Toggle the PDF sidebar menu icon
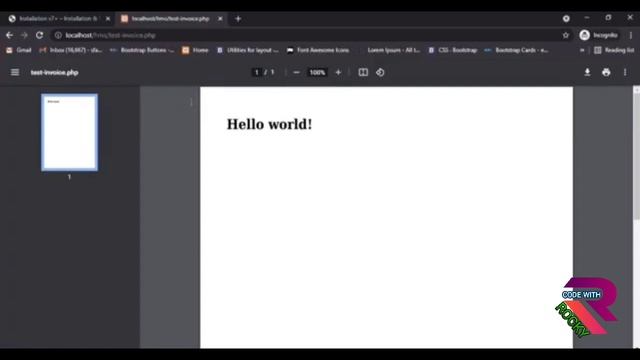This screenshot has width=640, height=360. click(15, 72)
